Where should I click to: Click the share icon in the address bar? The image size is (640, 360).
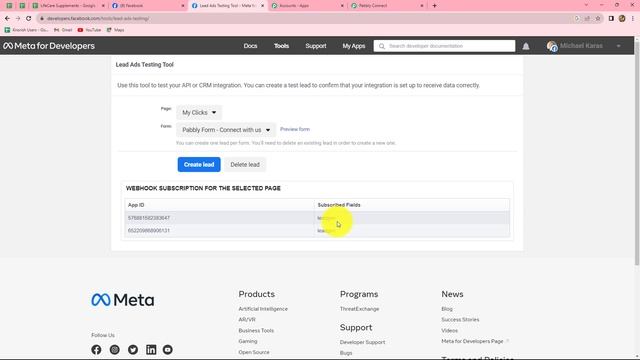[587, 18]
